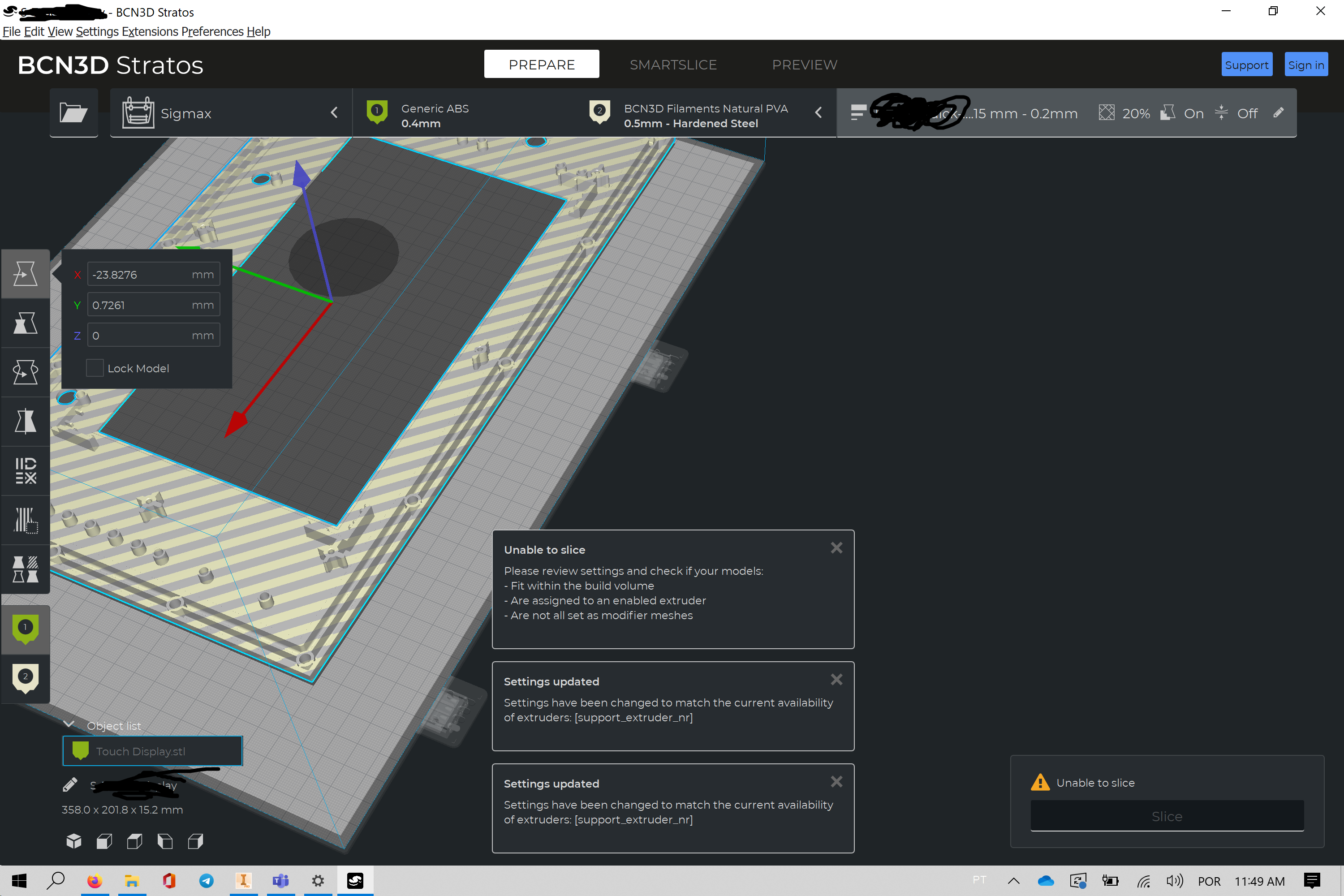
Task: Enable the Lock Model checkbox
Action: [95, 367]
